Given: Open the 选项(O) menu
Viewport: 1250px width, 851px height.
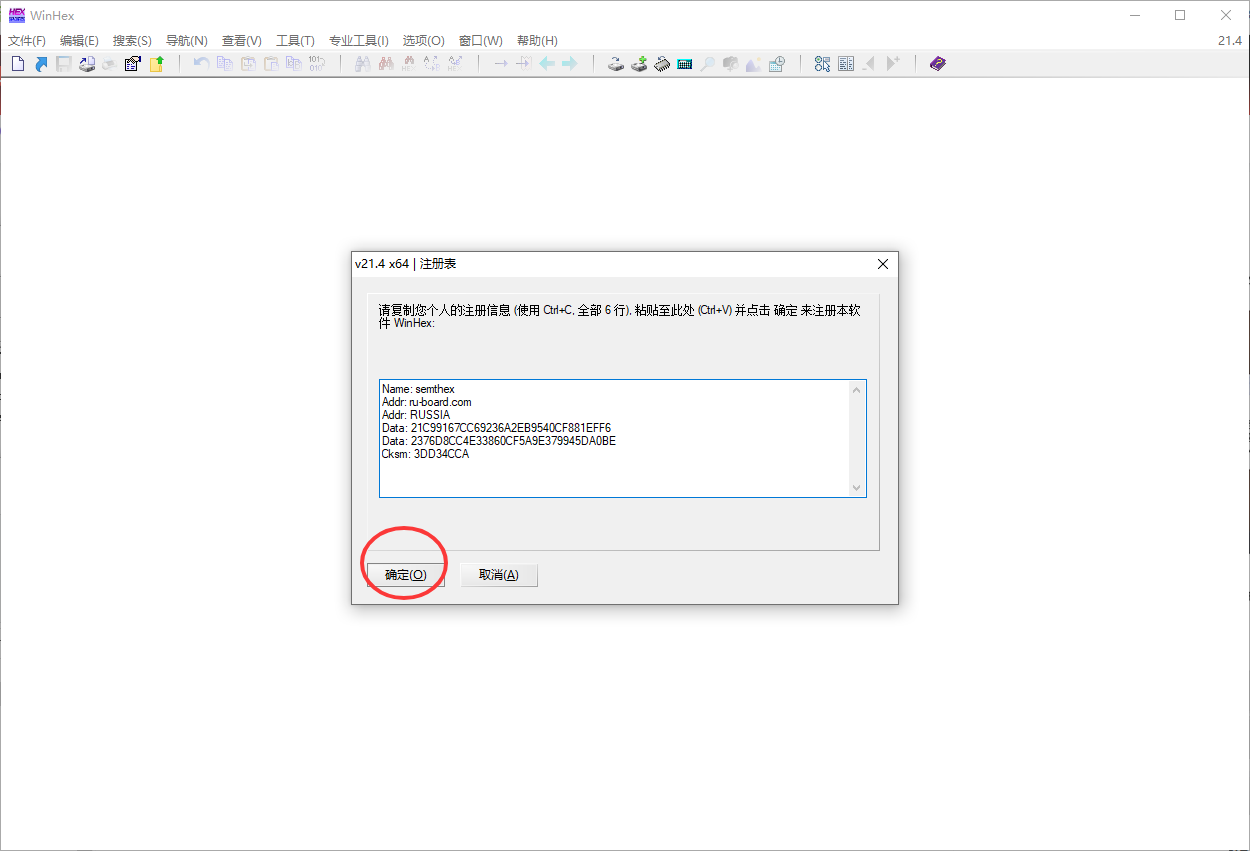Looking at the screenshot, I should 423,41.
